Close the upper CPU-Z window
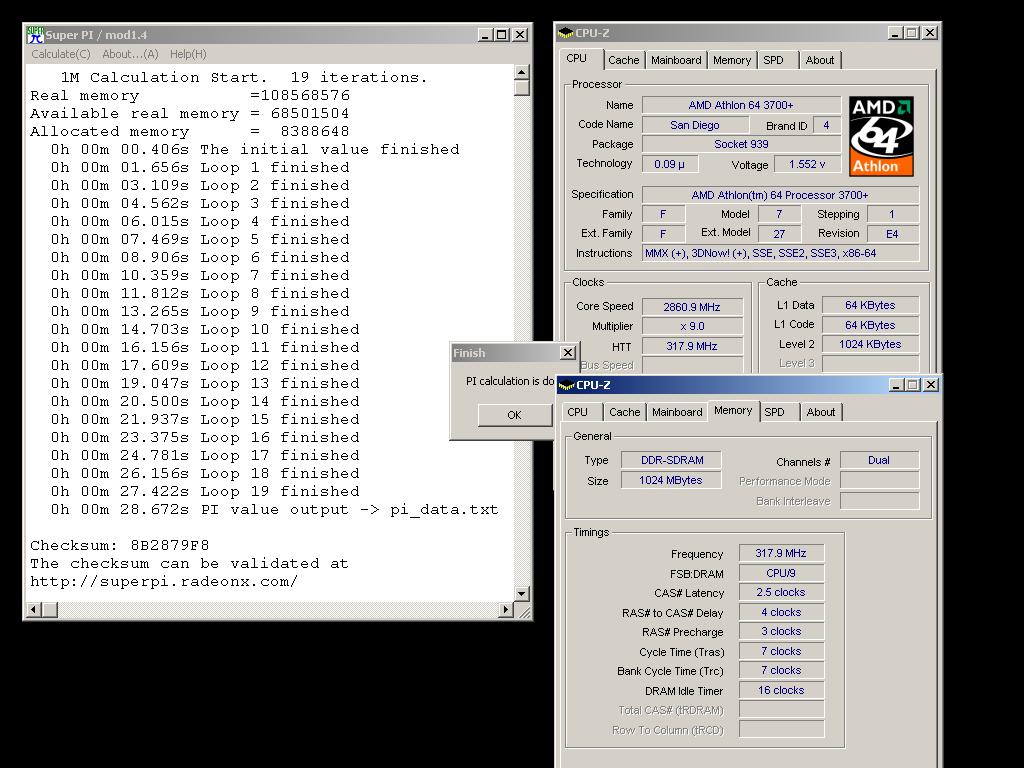This screenshot has height=768, width=1024. click(930, 33)
